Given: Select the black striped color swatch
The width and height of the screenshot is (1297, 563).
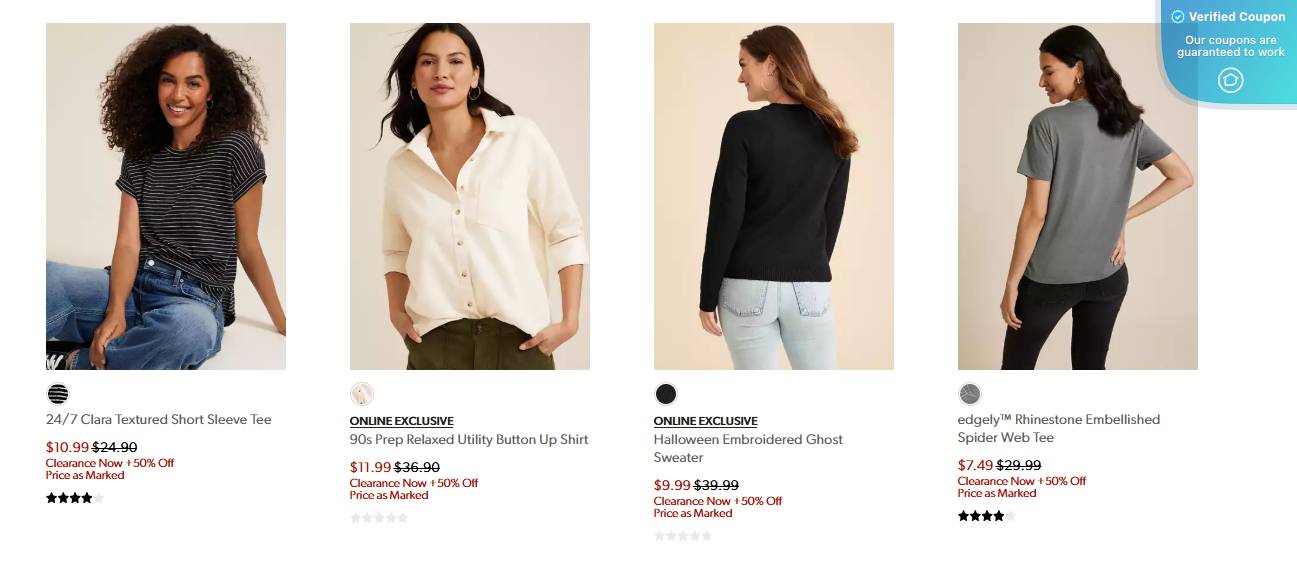Looking at the screenshot, I should [58, 394].
